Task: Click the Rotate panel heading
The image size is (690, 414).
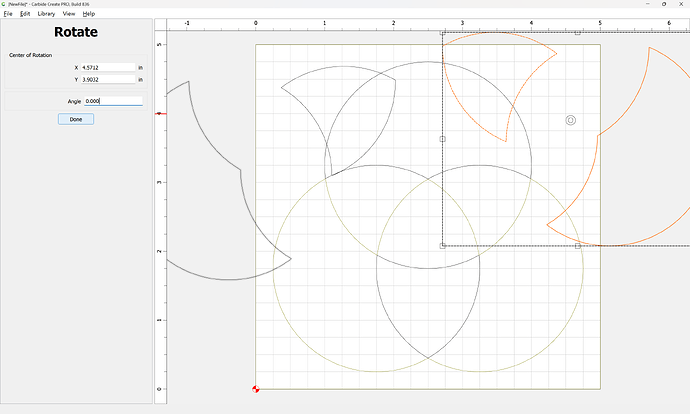Action: coord(76,32)
